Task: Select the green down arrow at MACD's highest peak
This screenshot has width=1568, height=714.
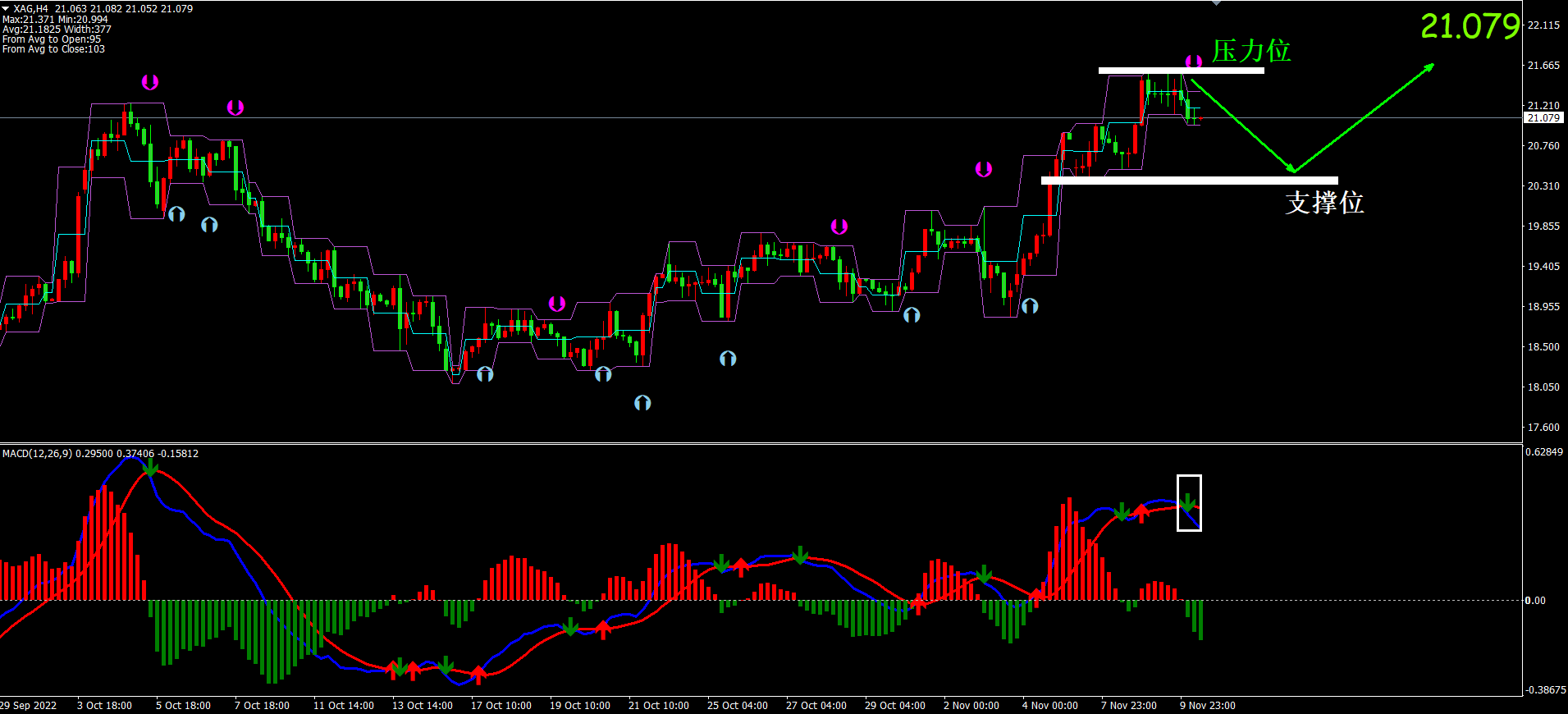Action: [x=150, y=467]
